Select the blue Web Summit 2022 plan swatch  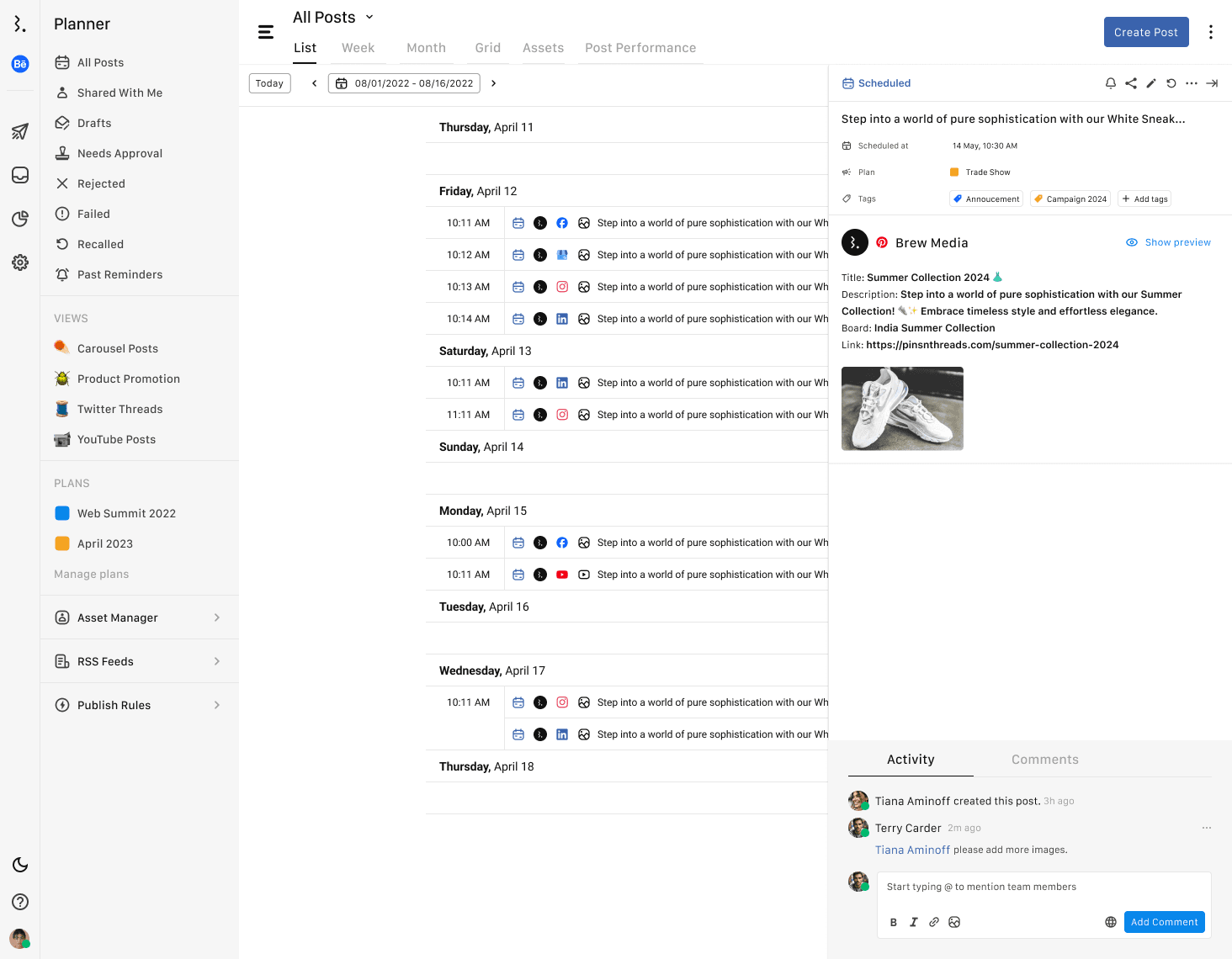[62, 513]
